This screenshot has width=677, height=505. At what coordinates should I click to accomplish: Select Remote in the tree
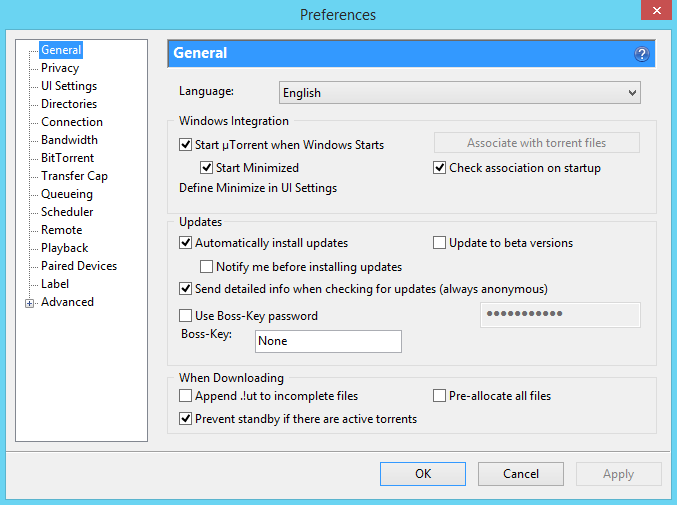[61, 230]
